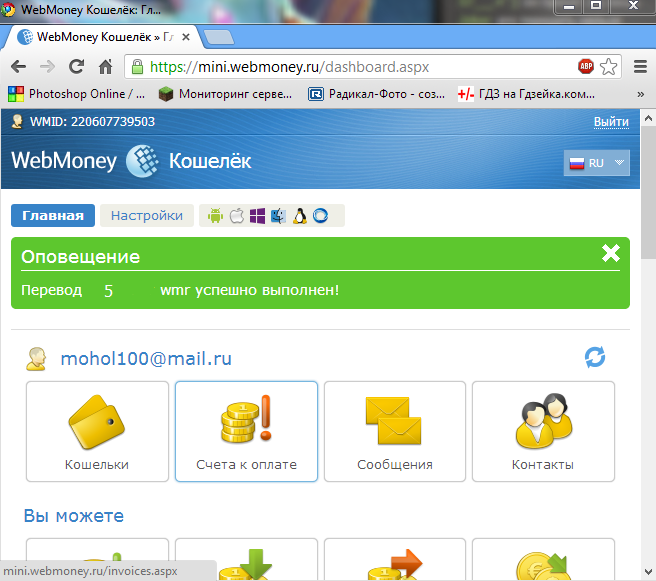
Task: Click the vertical scrollbar thumb
Action: (648, 192)
